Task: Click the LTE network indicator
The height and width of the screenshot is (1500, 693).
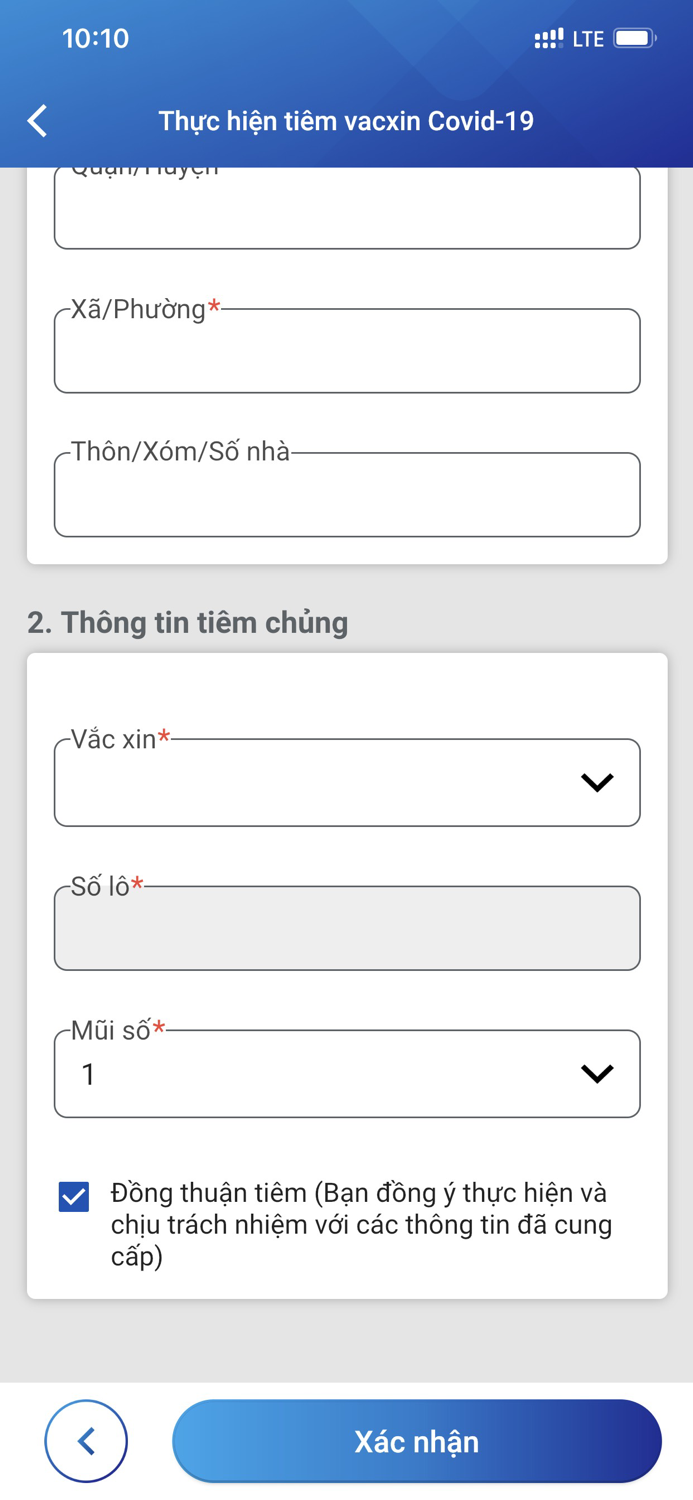Action: point(588,38)
